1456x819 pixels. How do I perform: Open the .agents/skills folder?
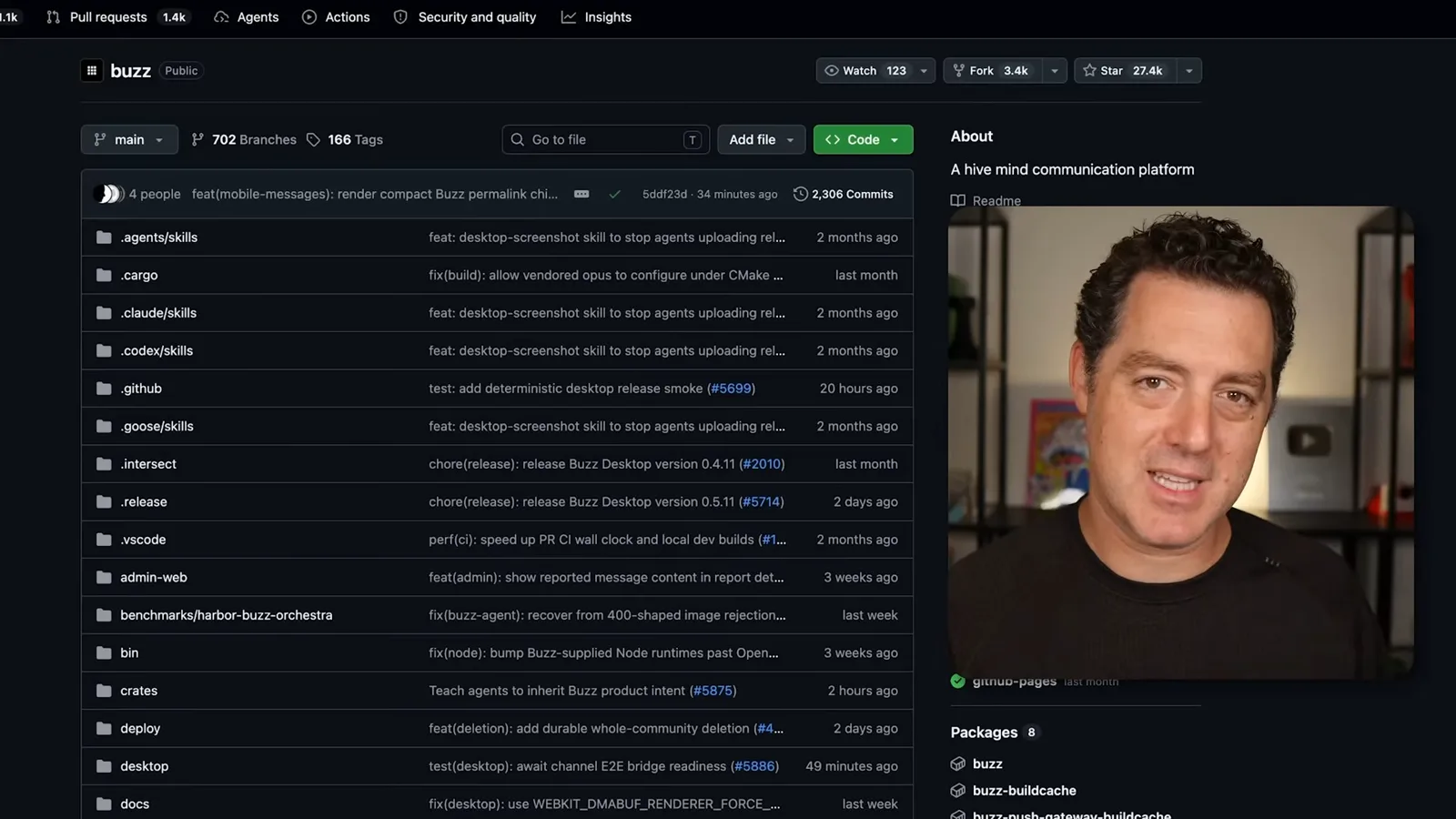159,238
